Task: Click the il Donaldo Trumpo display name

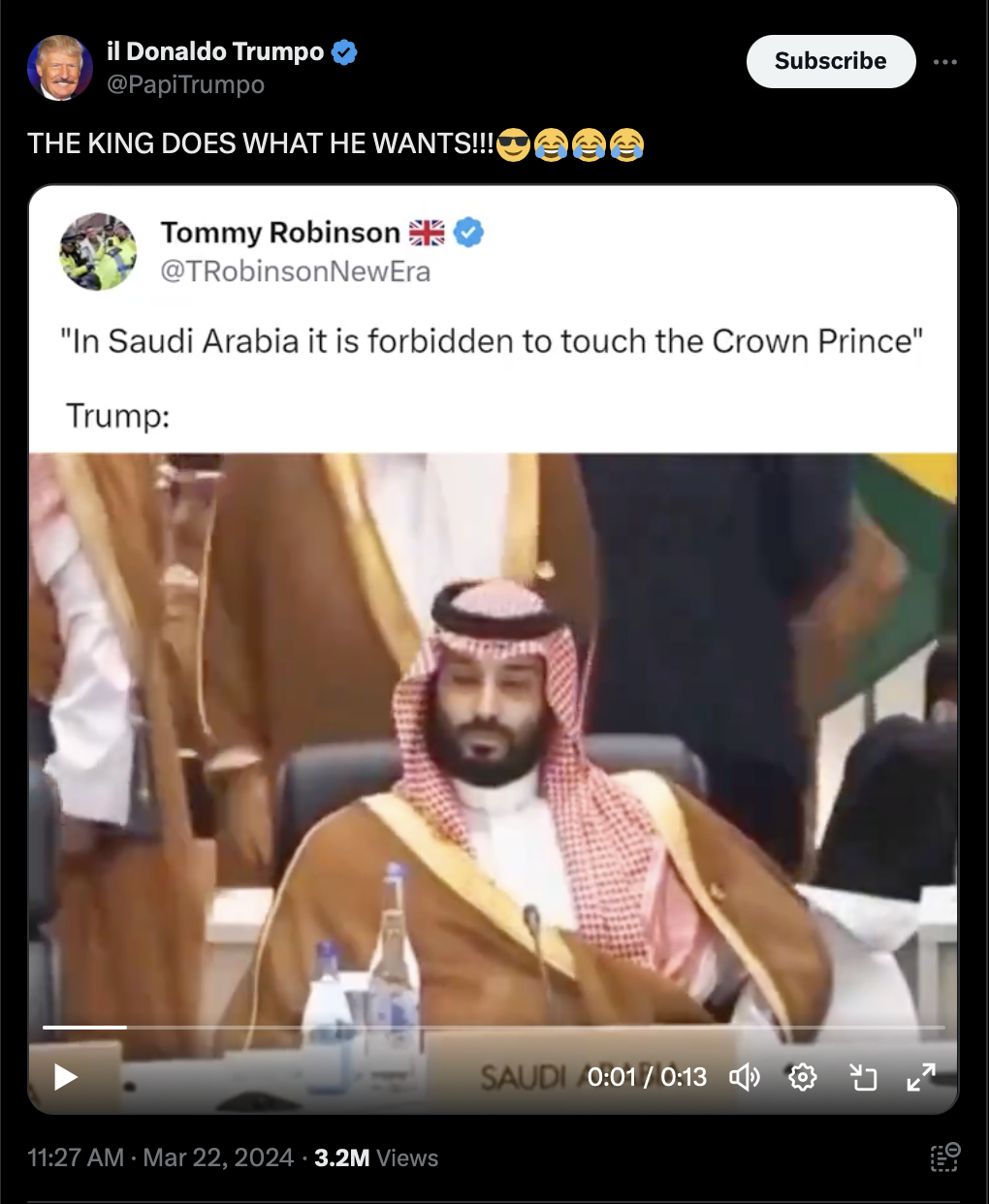Action: click(215, 51)
